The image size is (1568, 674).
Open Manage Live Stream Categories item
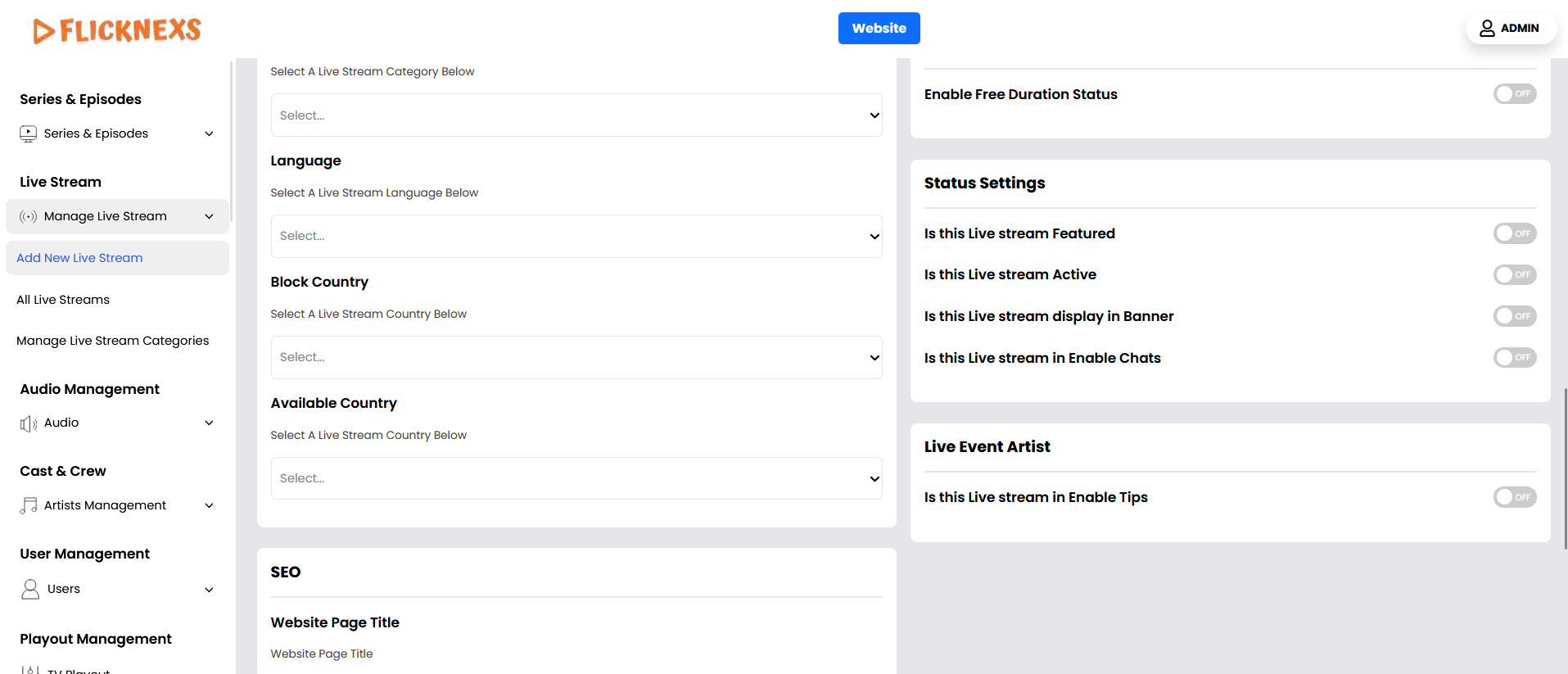coord(113,341)
